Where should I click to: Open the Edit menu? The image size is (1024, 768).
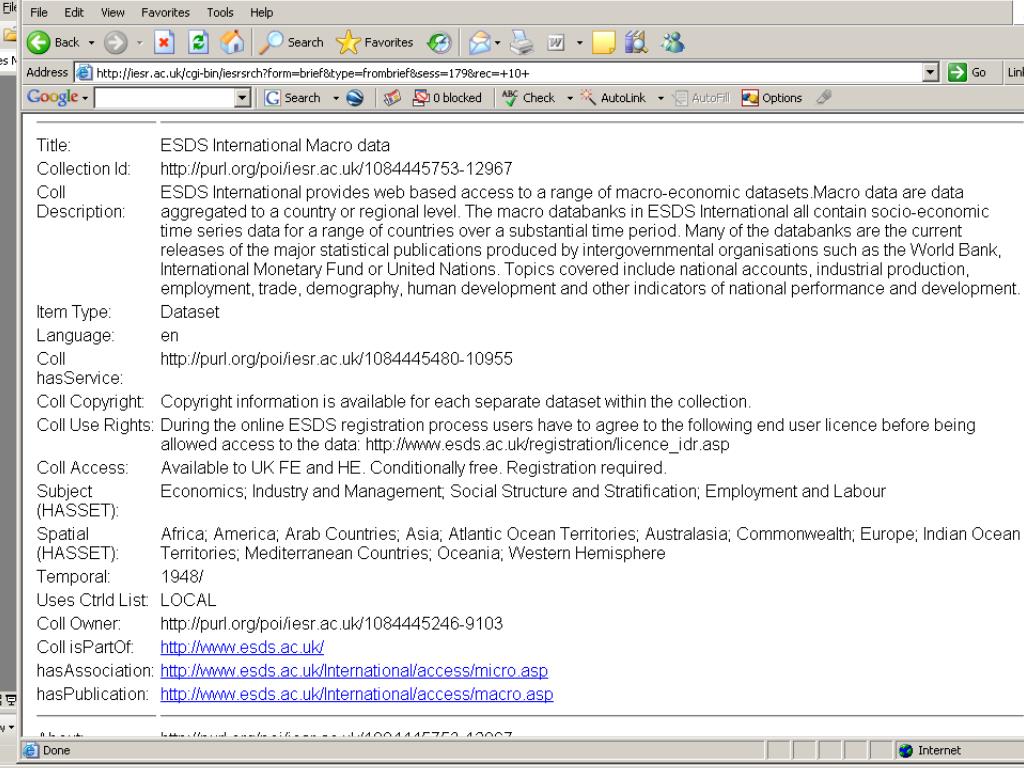coord(74,12)
